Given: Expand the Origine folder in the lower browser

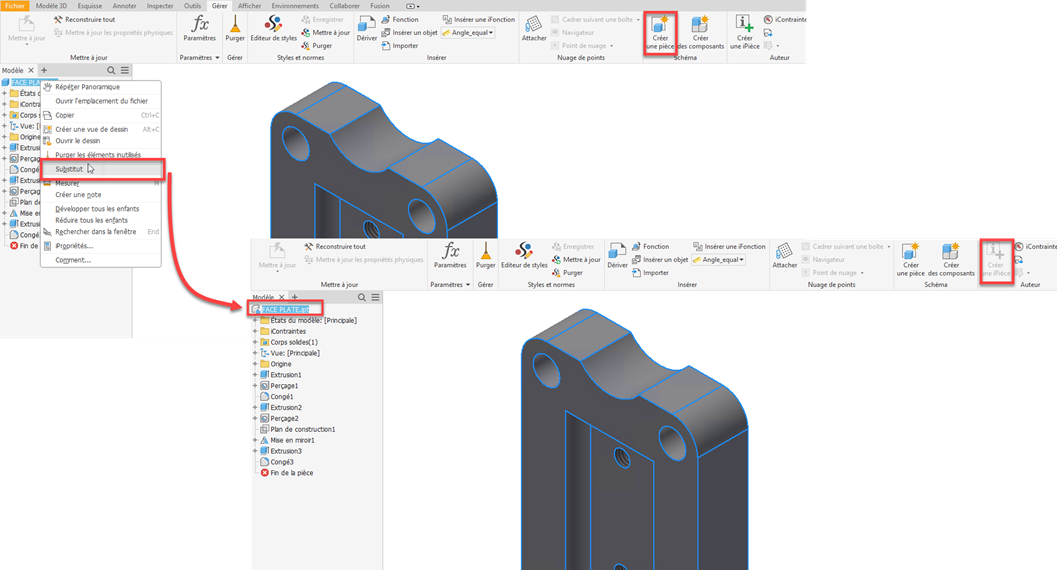Looking at the screenshot, I should click(255, 364).
